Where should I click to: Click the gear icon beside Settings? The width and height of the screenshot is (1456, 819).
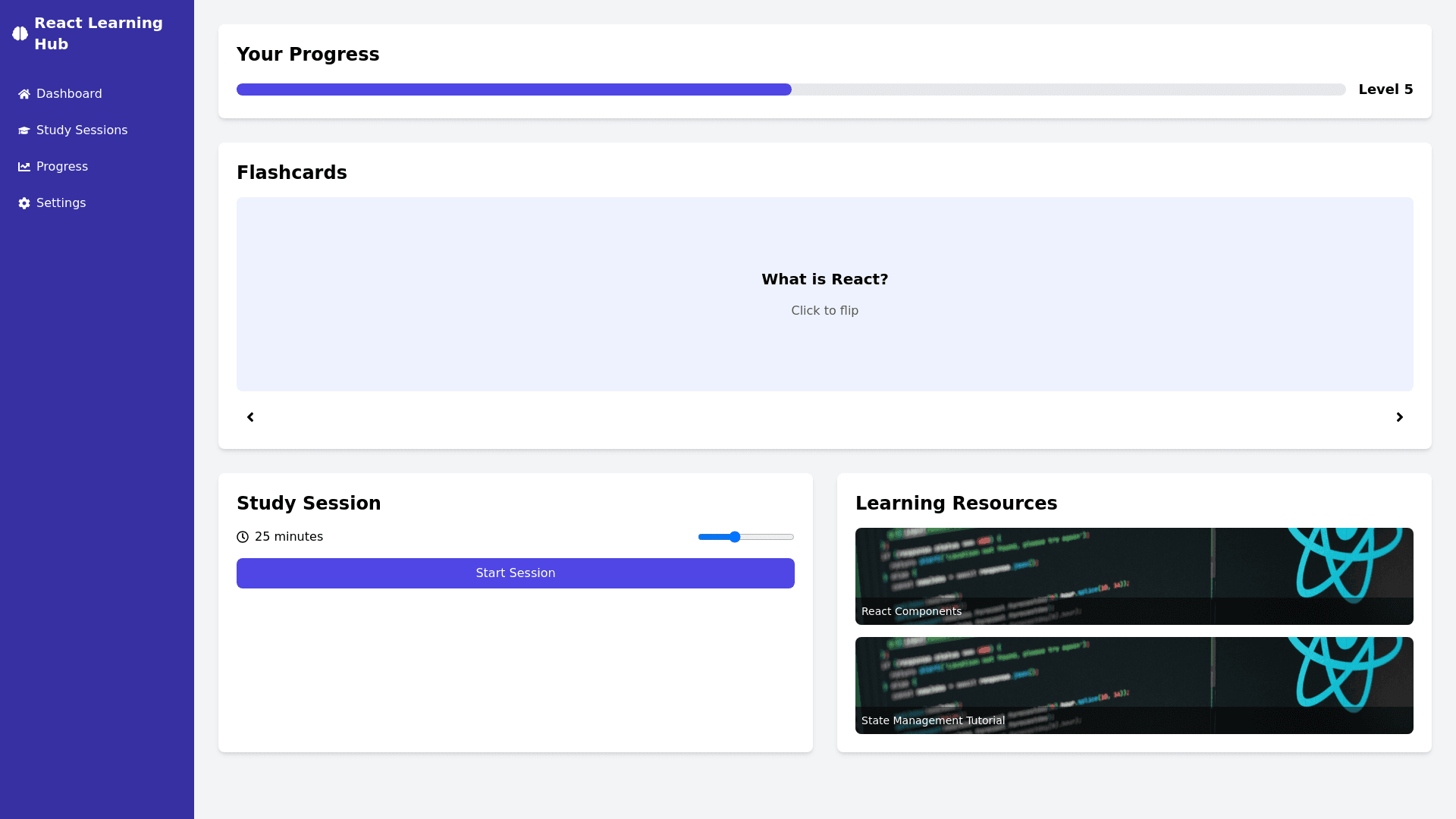[x=24, y=203]
